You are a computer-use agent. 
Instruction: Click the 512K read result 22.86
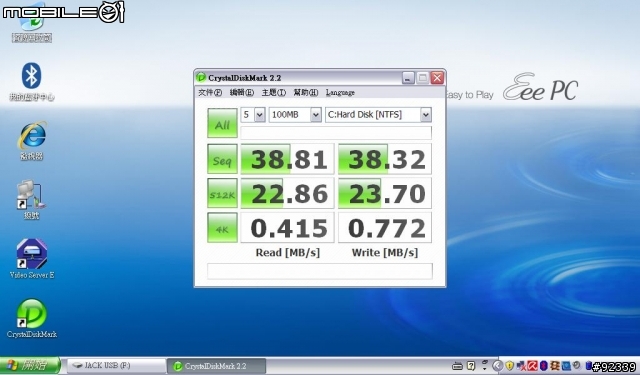click(x=287, y=193)
